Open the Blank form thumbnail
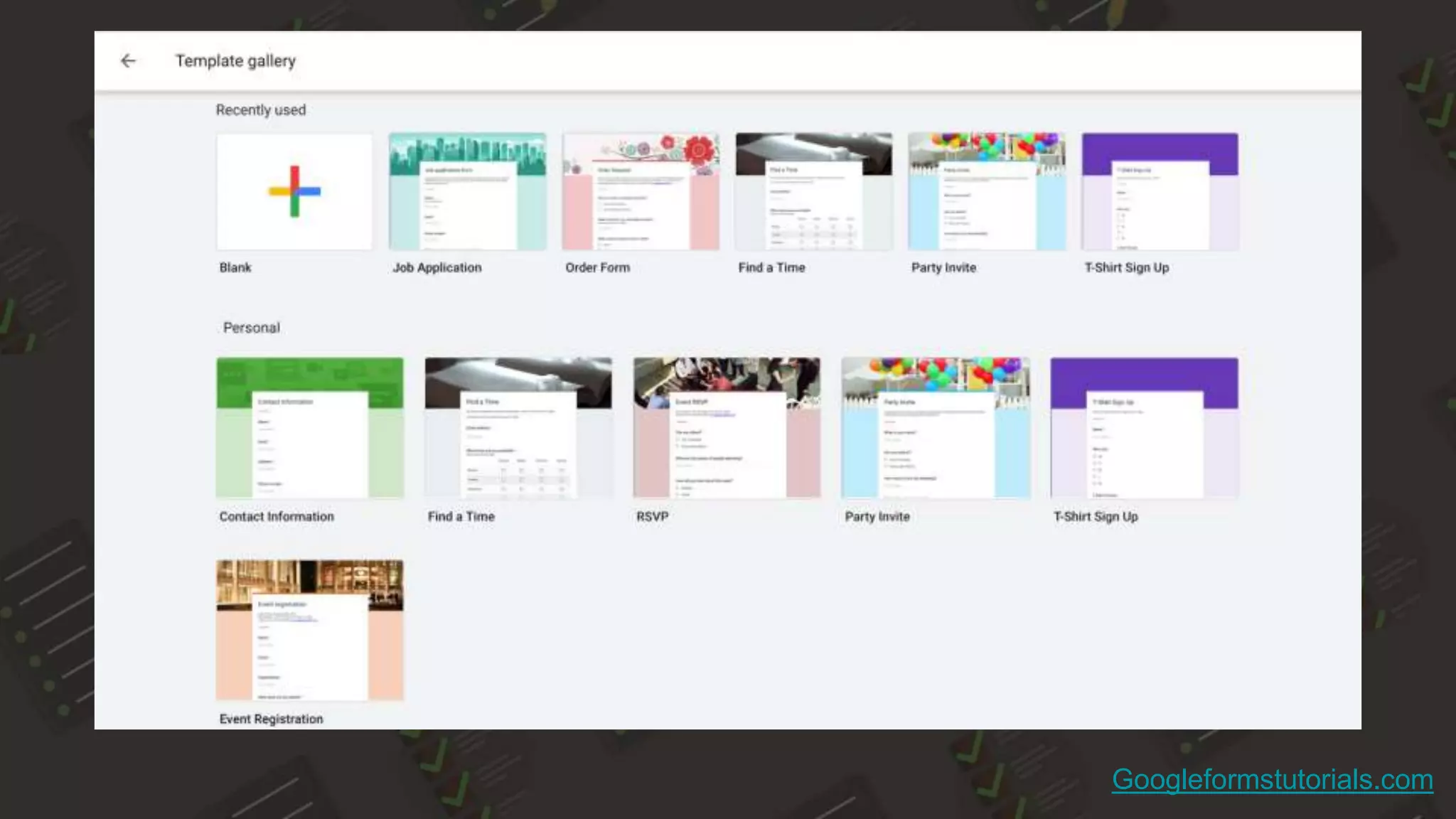Viewport: 1456px width, 819px height. tap(294, 191)
